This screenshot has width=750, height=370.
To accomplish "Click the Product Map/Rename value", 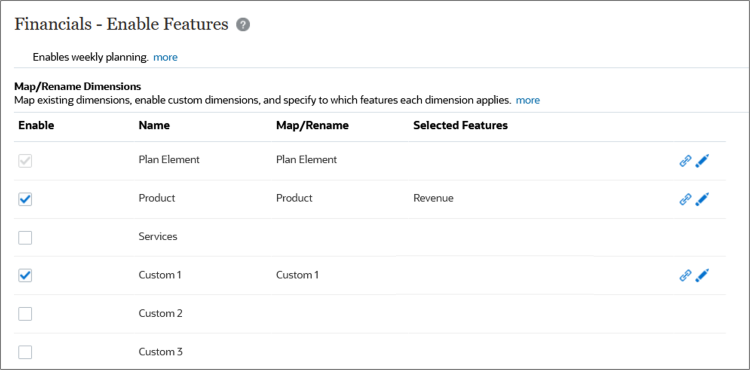I will [294, 198].
